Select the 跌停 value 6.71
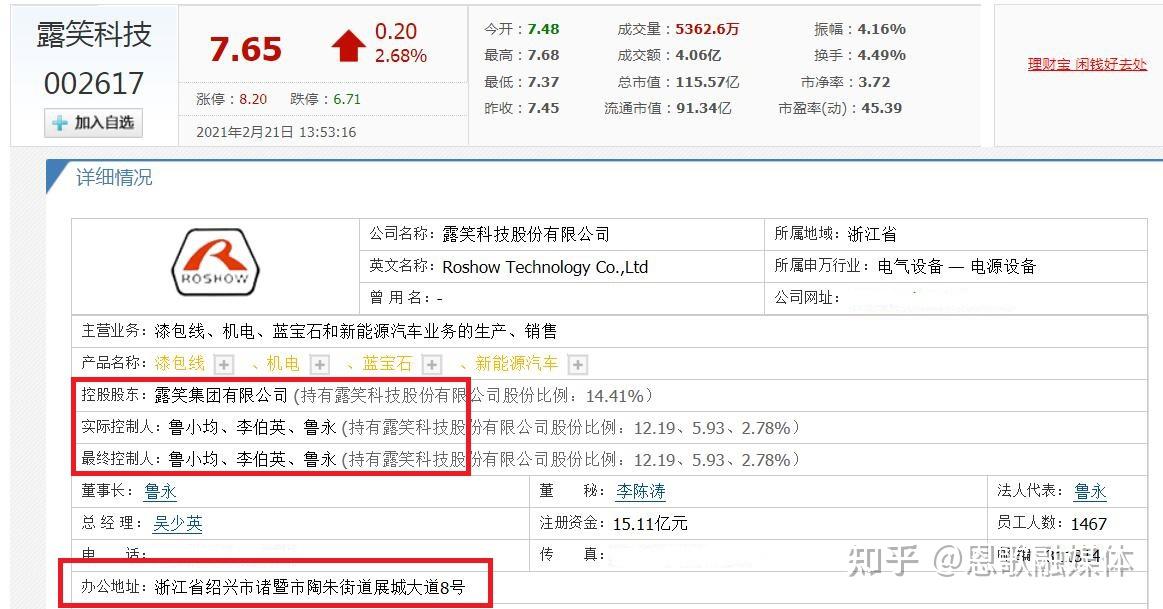The width and height of the screenshot is (1163, 609). click(x=346, y=99)
